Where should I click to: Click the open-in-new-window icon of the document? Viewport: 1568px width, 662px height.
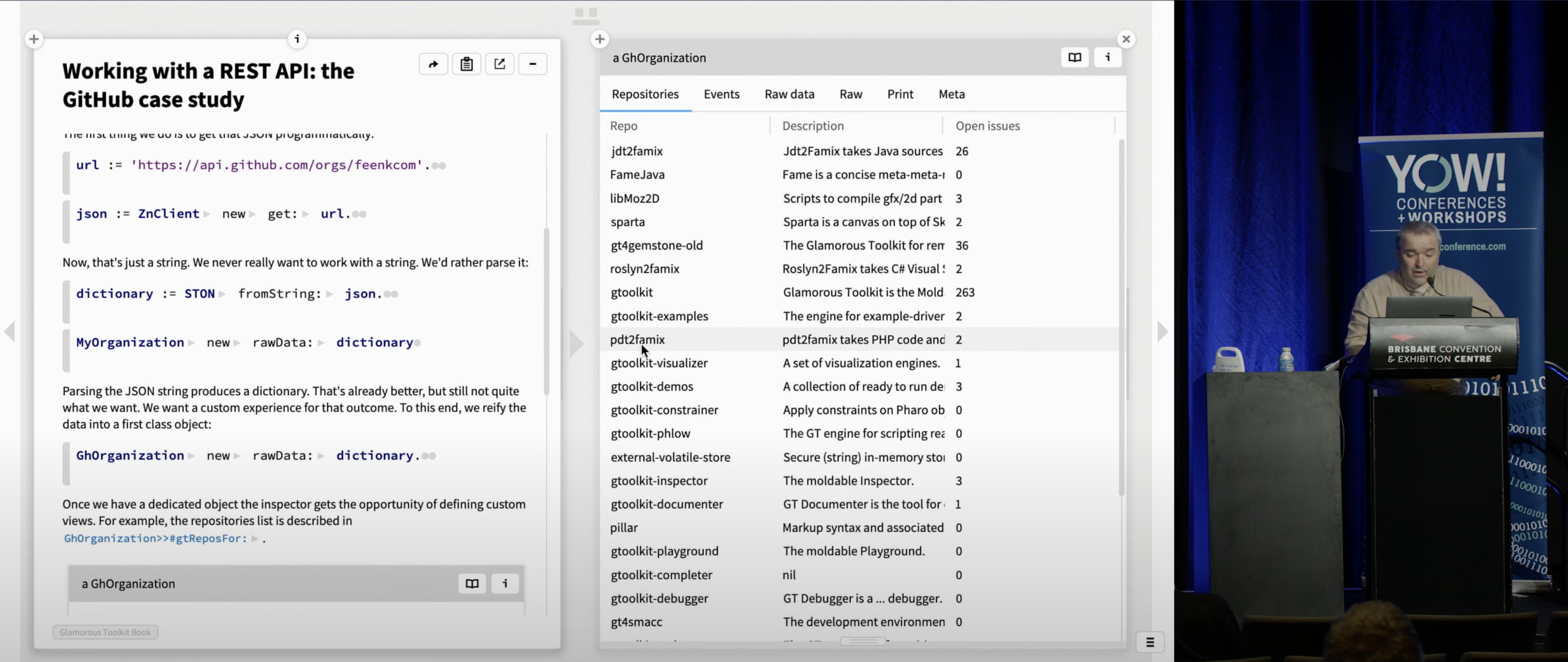[x=499, y=64]
